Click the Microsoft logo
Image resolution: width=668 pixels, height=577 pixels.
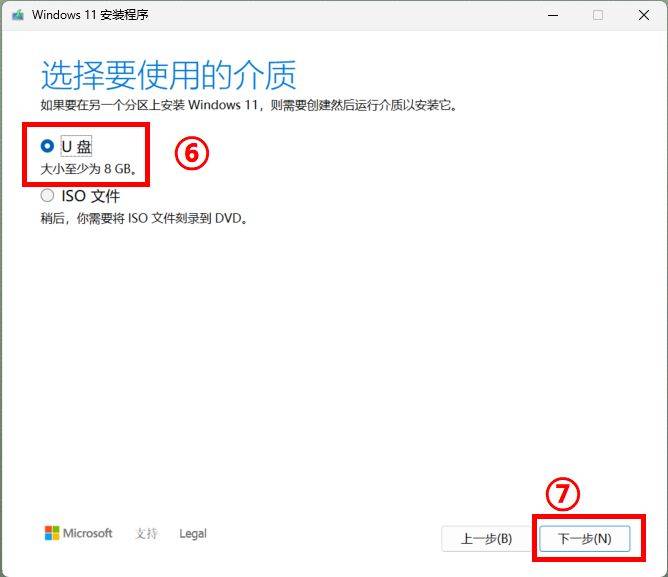78,533
